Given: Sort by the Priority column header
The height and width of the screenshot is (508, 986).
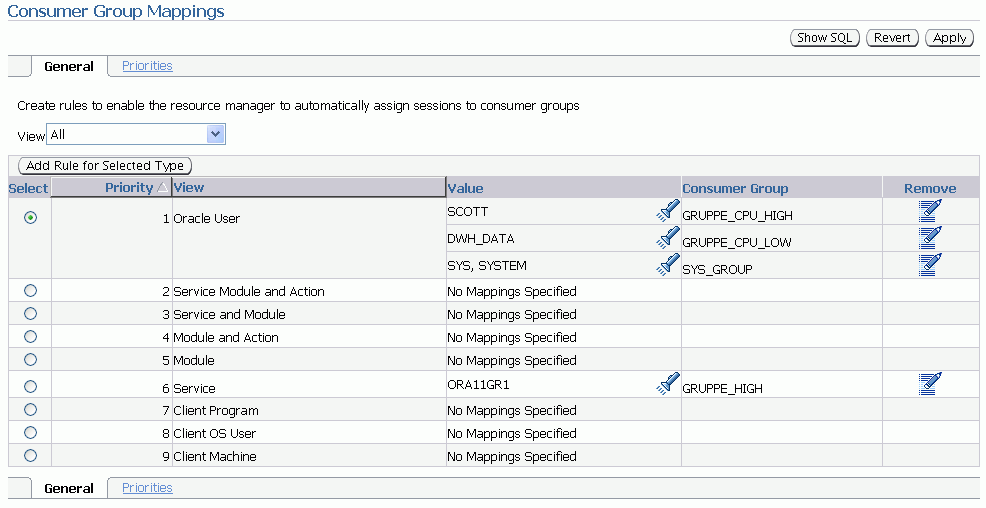Looking at the screenshot, I should tap(128, 188).
